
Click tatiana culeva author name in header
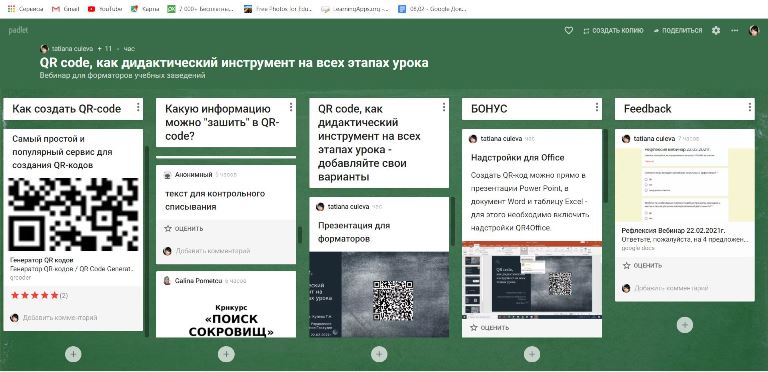(72, 49)
